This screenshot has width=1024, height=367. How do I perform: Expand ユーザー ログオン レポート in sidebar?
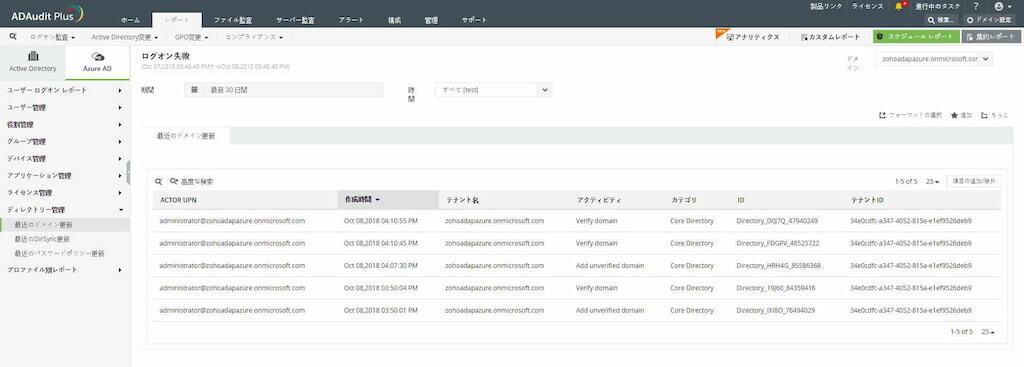pos(65,90)
